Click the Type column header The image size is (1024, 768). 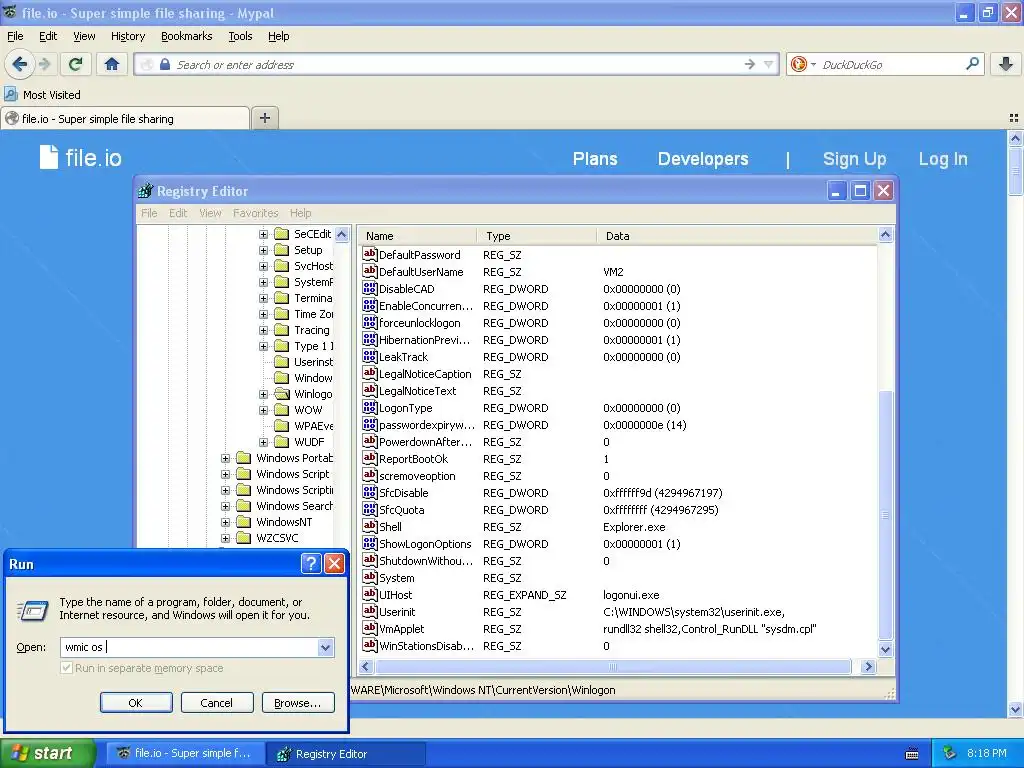click(x=536, y=236)
